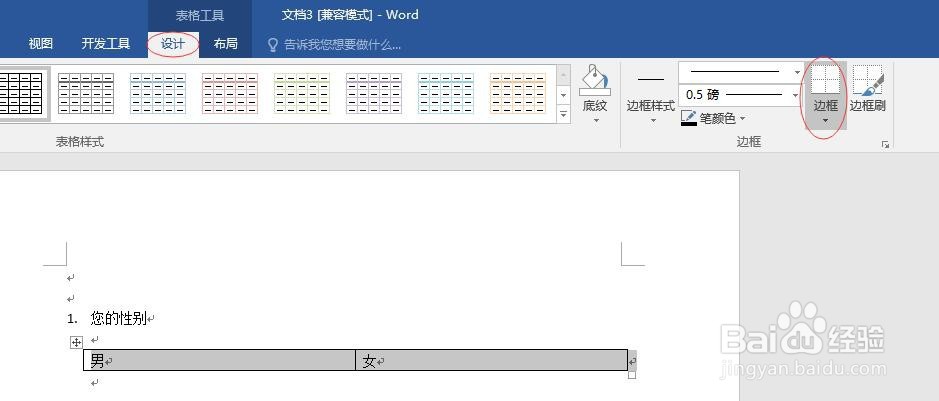Apply the light blue accent table style
939x401 pixels.
click(446, 93)
